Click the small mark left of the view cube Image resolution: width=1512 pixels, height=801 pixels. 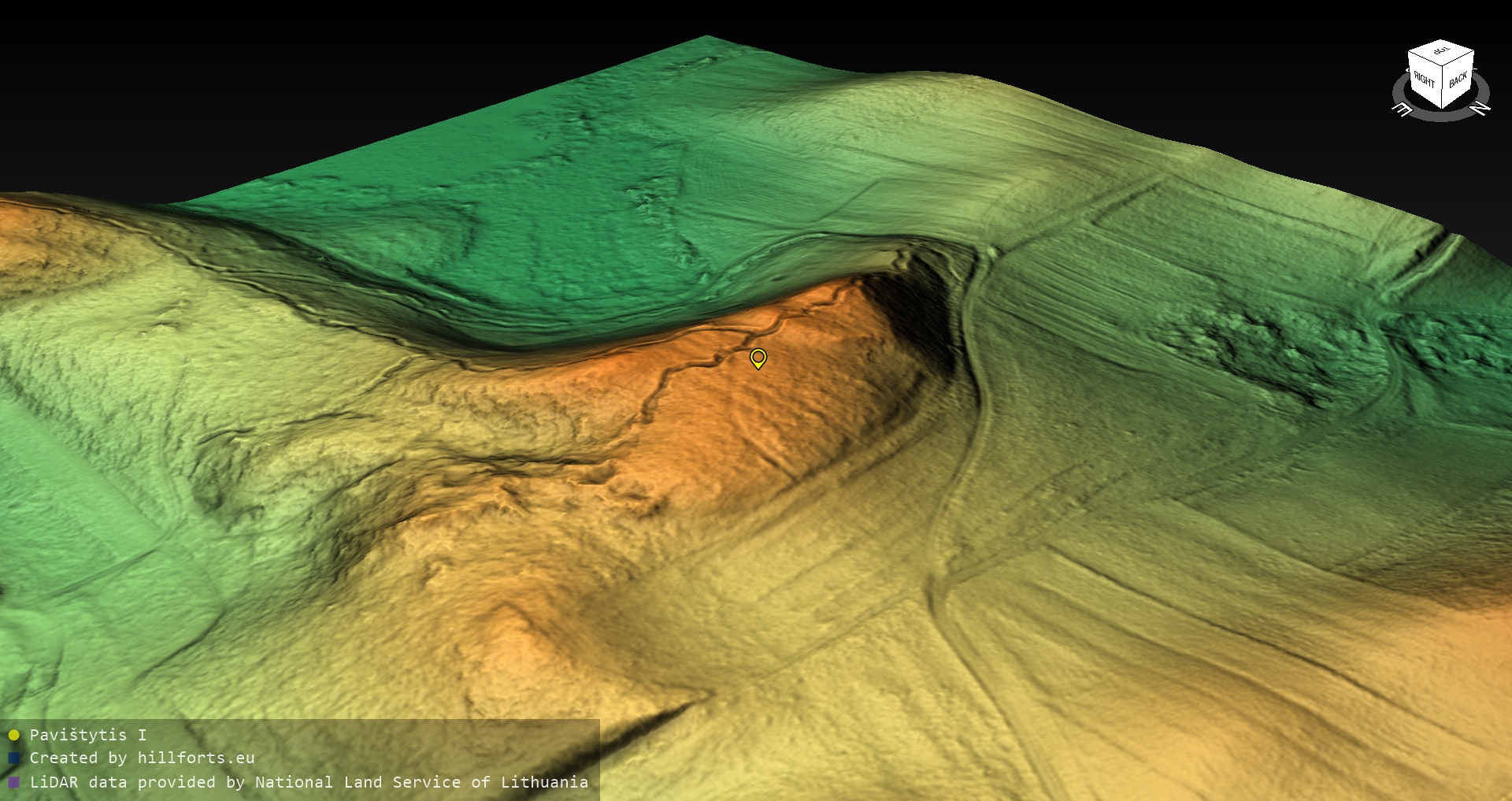click(x=1408, y=71)
